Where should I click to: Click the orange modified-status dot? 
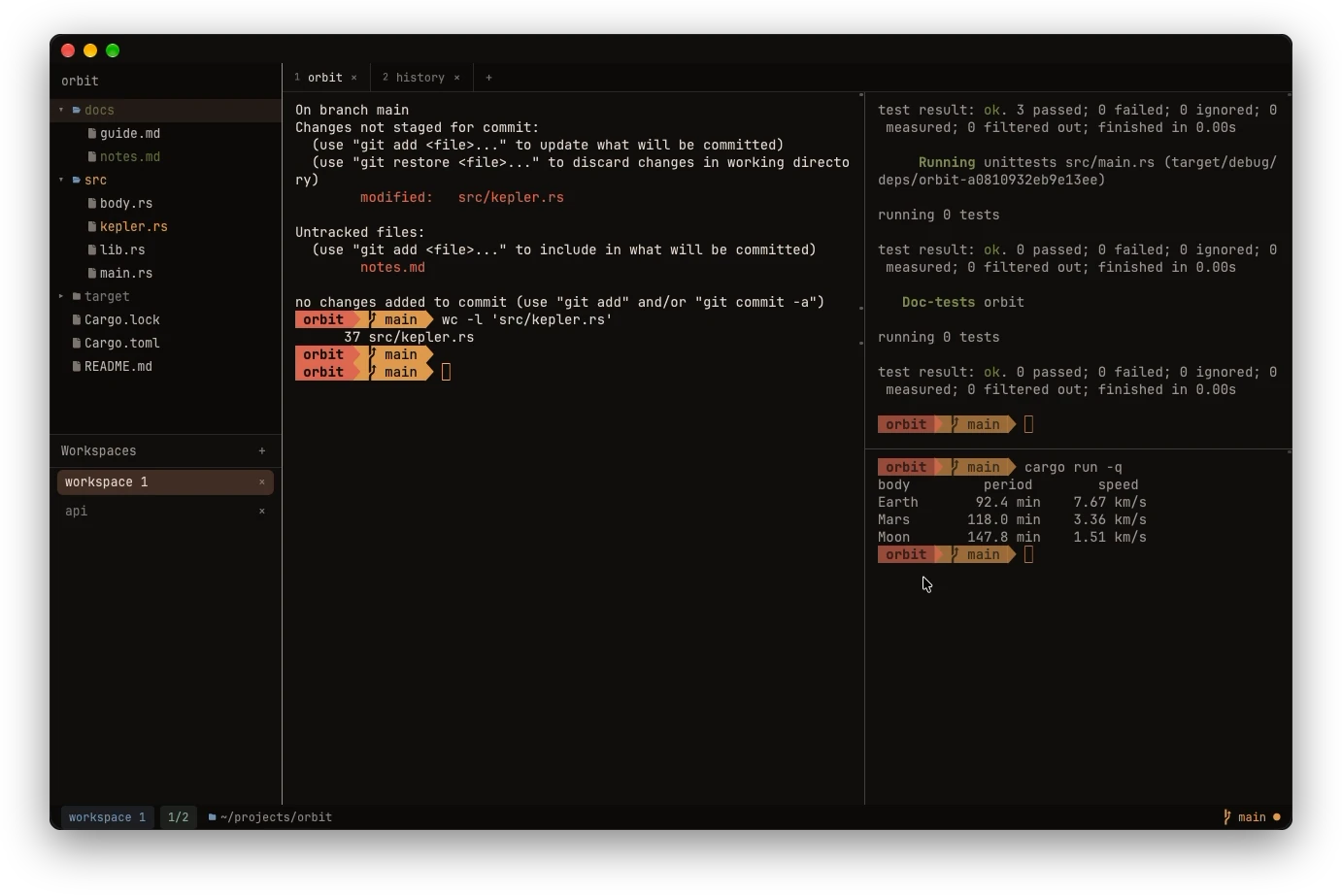[x=1277, y=817]
